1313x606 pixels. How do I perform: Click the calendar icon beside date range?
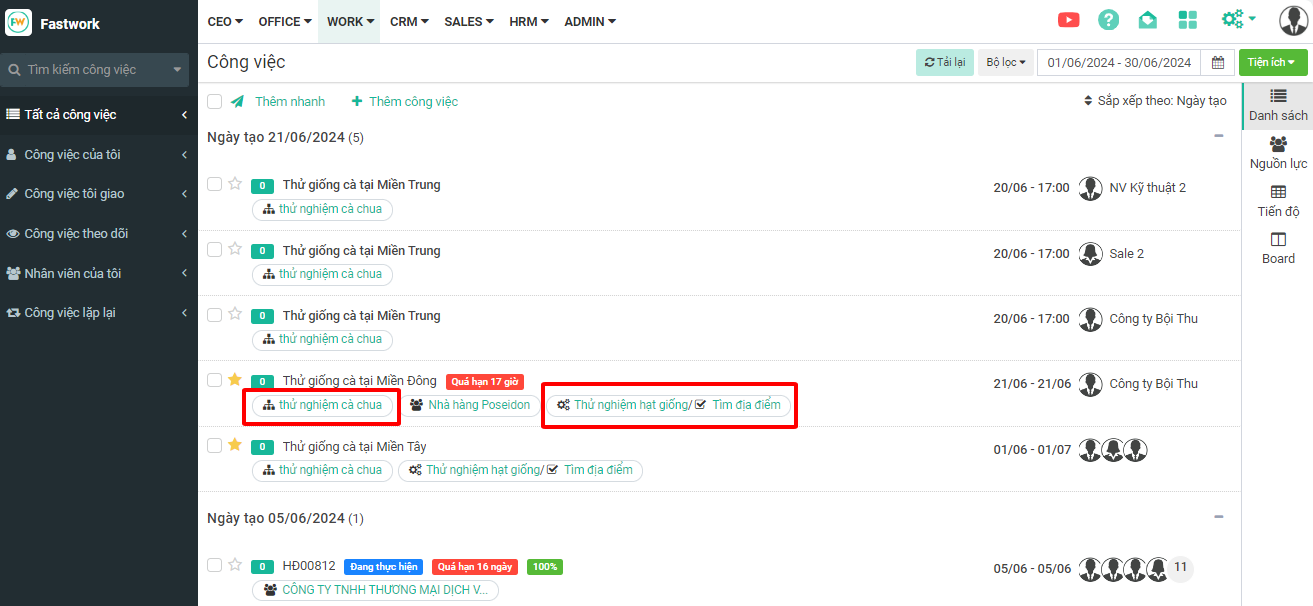[1217, 62]
